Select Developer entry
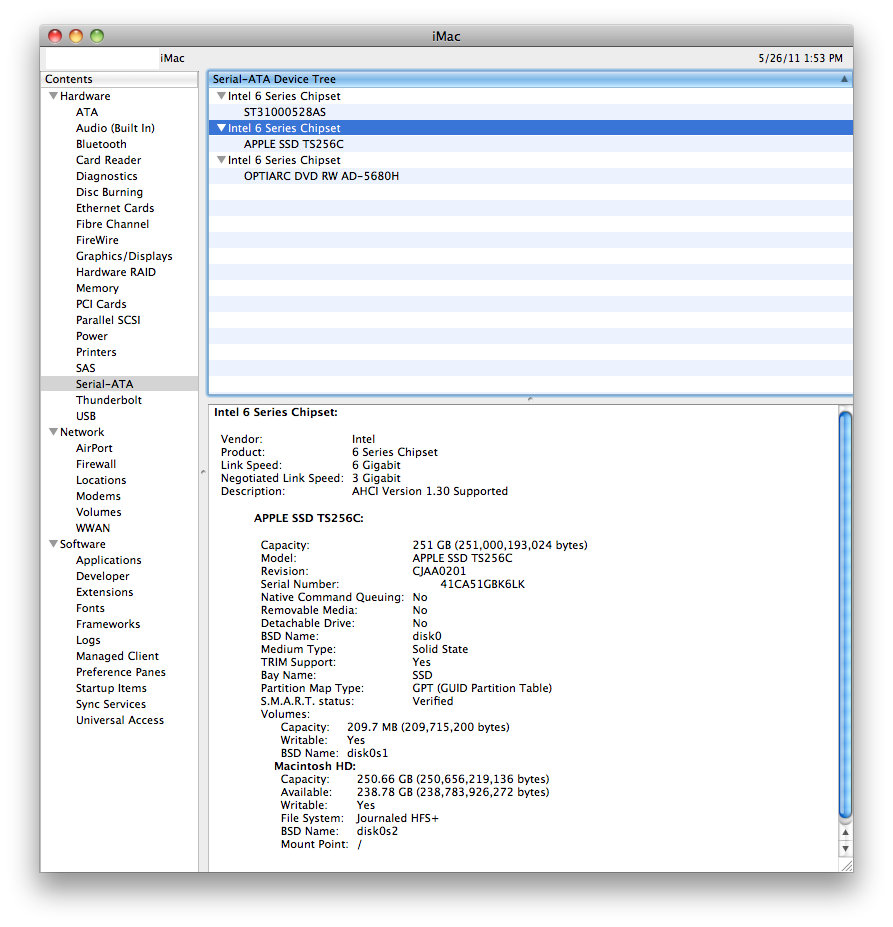The width and height of the screenshot is (893, 927). coord(102,576)
